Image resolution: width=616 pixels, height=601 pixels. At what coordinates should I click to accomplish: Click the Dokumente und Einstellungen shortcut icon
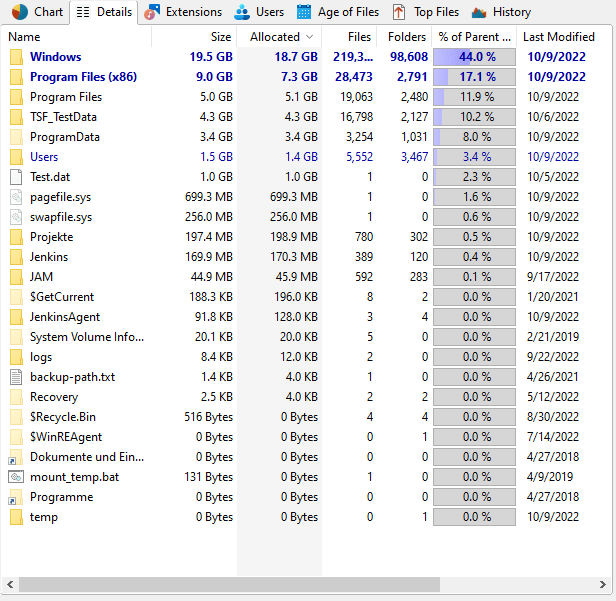pyautogui.click(x=16, y=457)
